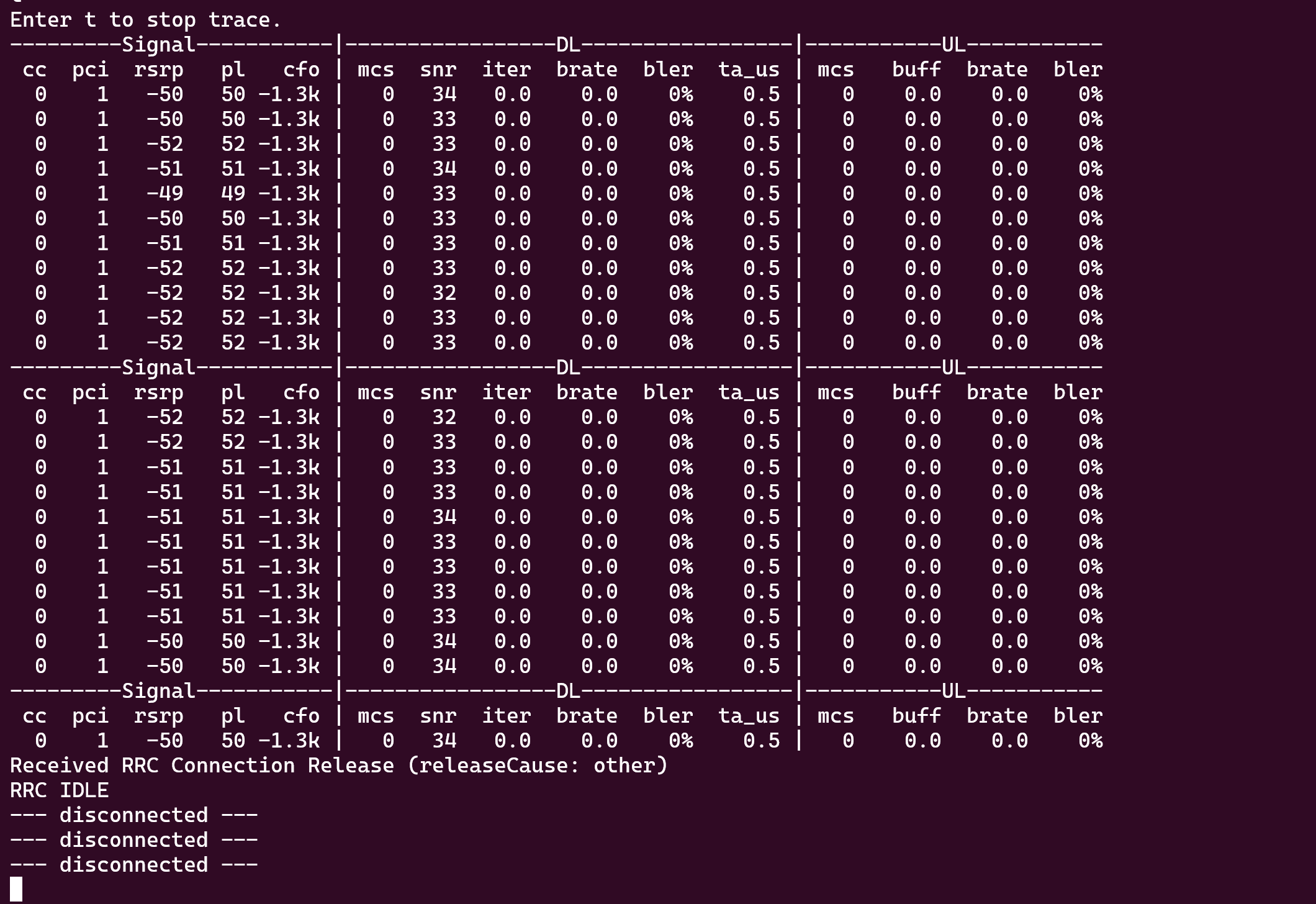Select the '-49' rsrp value
Image resolution: width=1316 pixels, height=904 pixels.
point(164,193)
